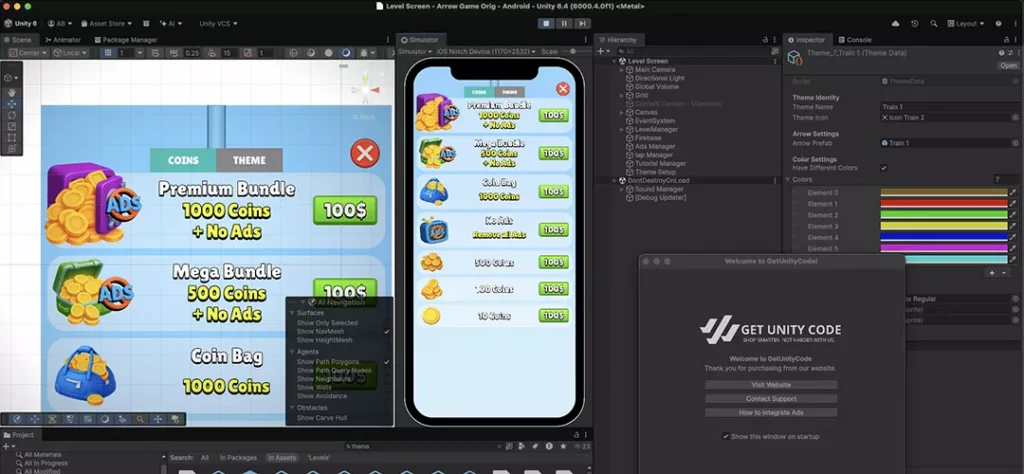Open the Layout dropdown
This screenshot has width=1024, height=474.
967,24
